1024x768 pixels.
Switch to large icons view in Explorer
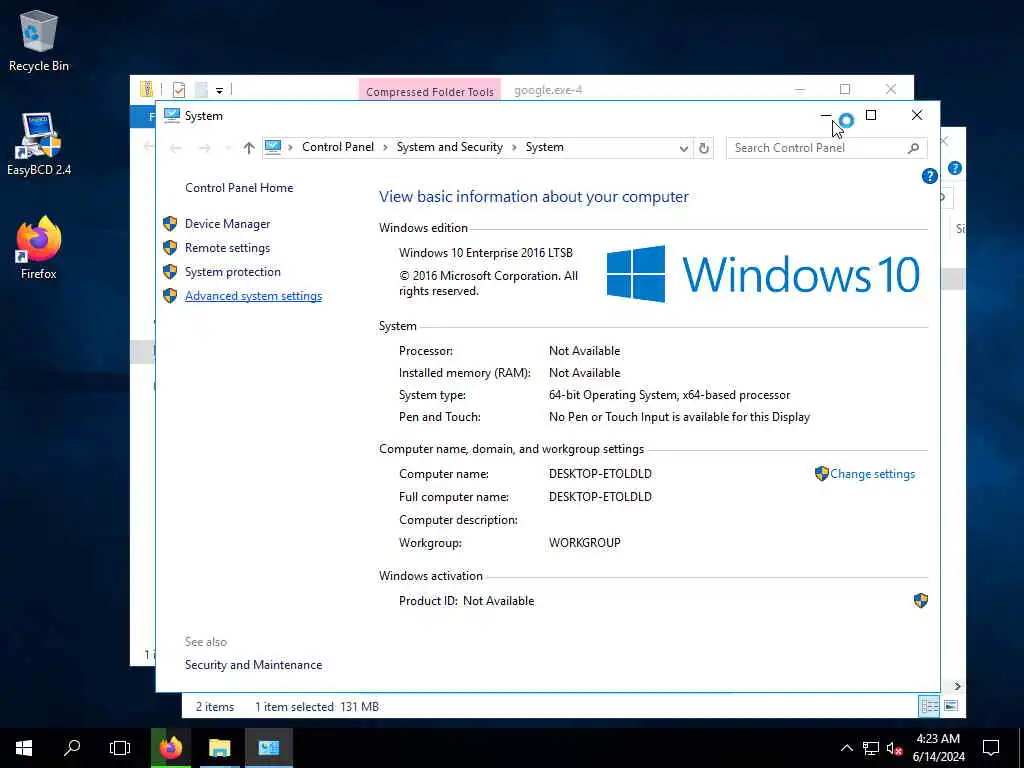951,706
